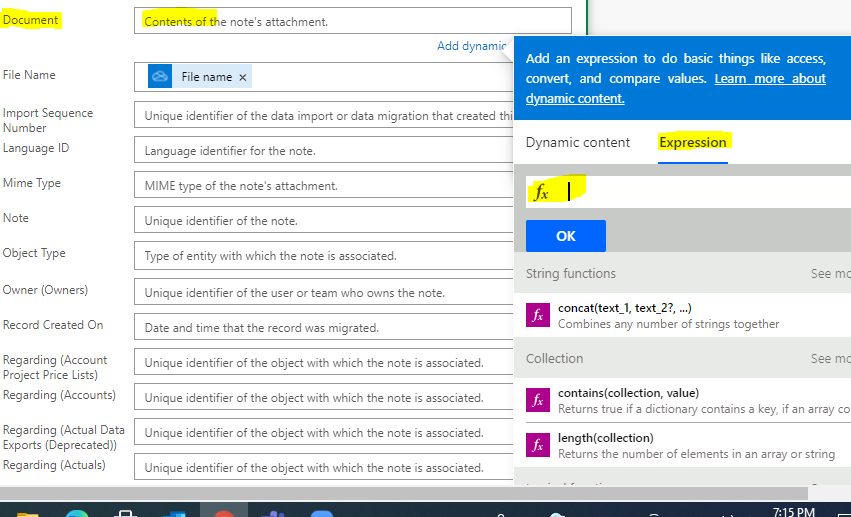
Task: Click the Record Created On label
Action: [53, 325]
